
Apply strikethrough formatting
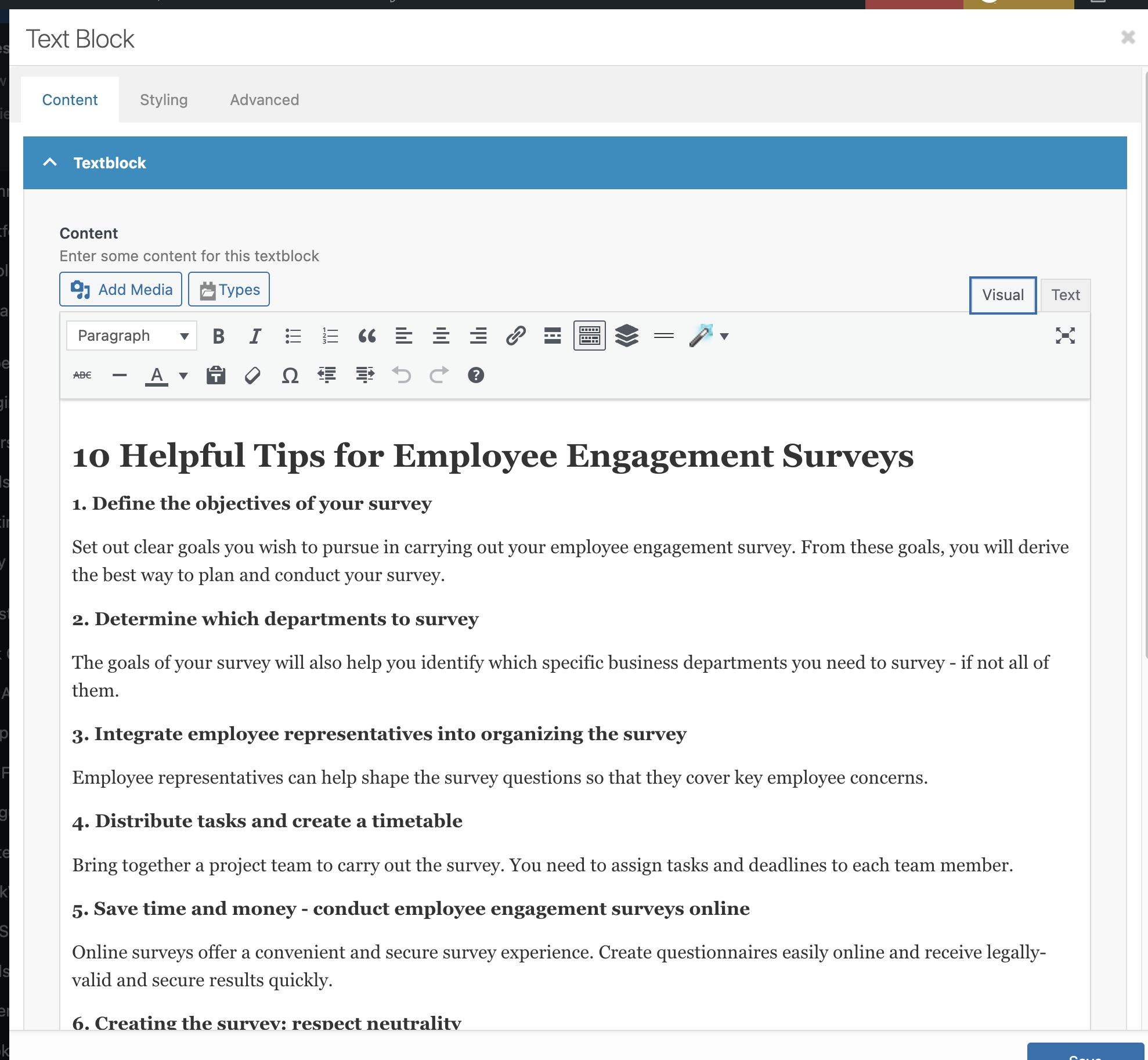82,376
